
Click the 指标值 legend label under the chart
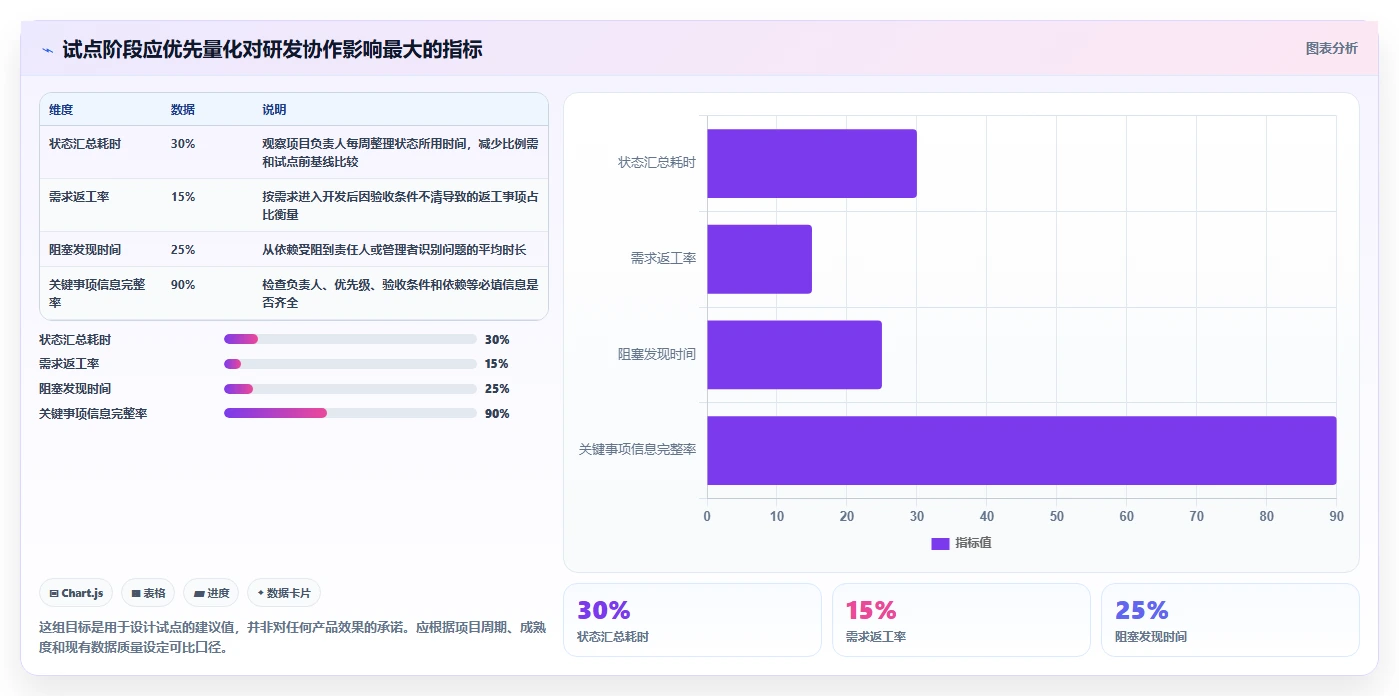973,543
